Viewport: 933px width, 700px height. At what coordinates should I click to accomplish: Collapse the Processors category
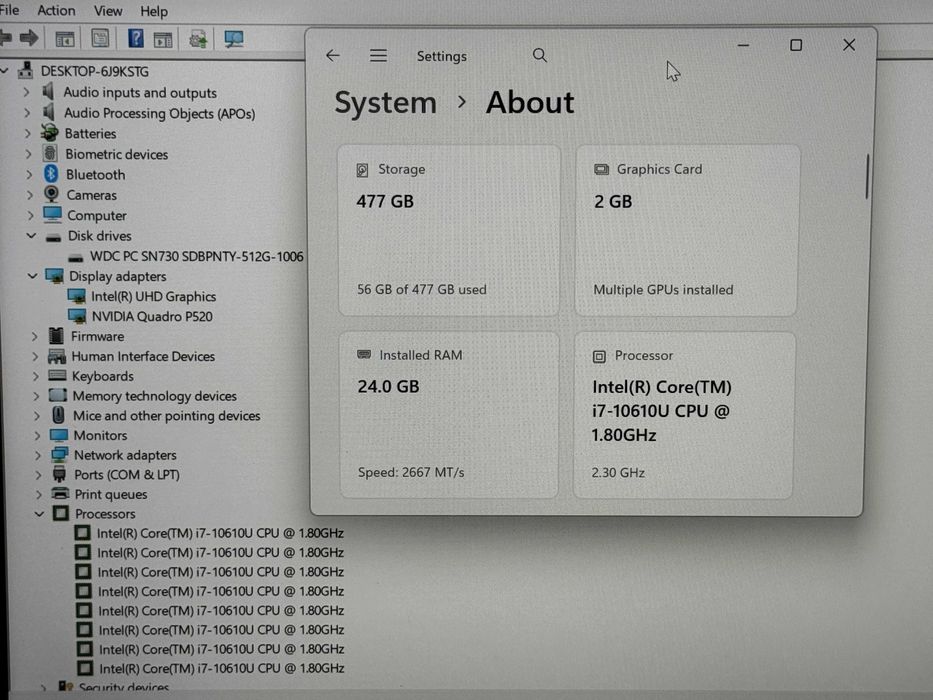click(39, 513)
